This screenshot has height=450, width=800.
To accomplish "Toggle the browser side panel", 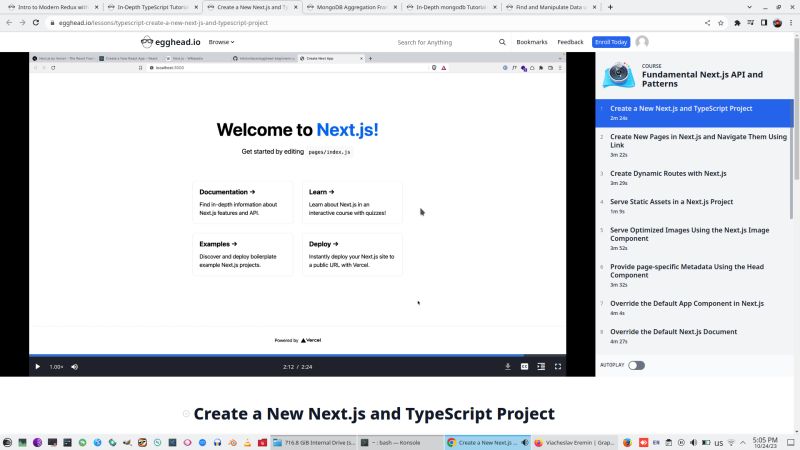I will pyautogui.click(x=764, y=22).
